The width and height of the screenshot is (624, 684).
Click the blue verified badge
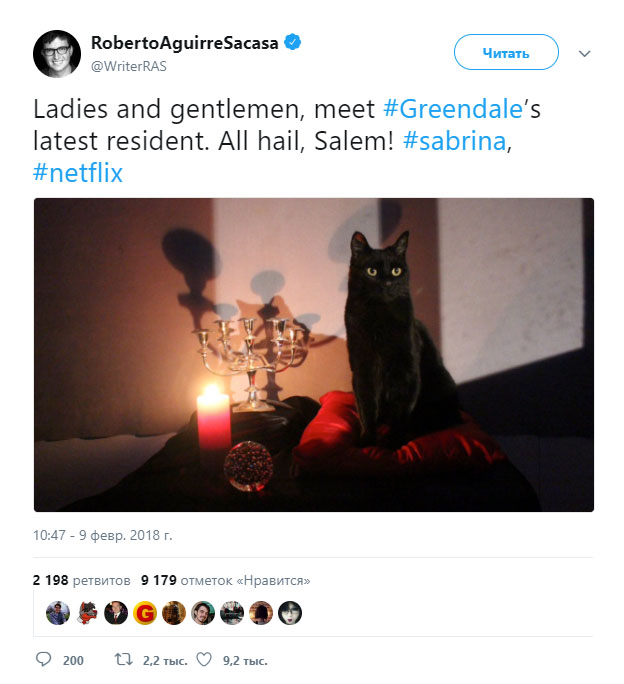[x=292, y=42]
